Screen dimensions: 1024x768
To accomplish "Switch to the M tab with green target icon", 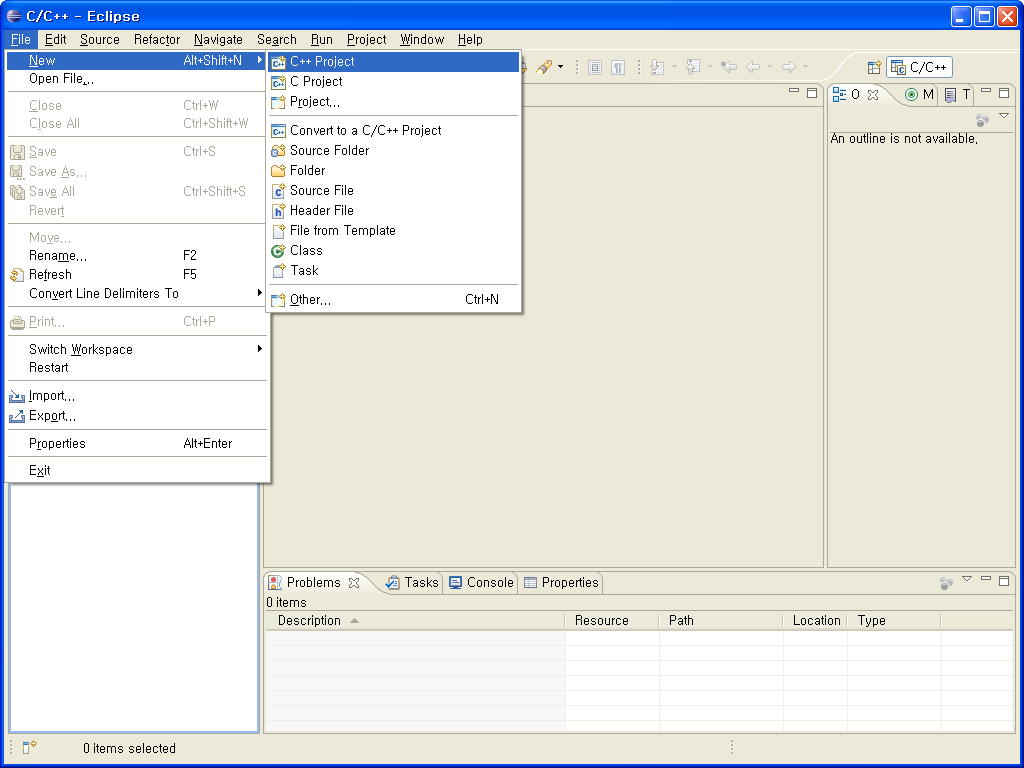I will (x=920, y=95).
